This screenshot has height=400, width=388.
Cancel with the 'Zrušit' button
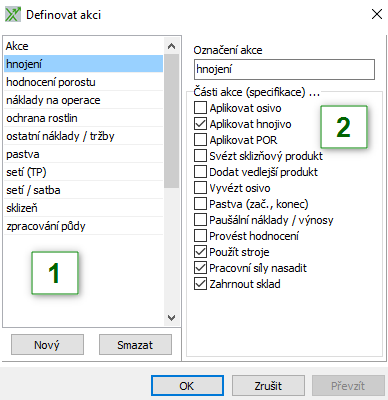268,386
